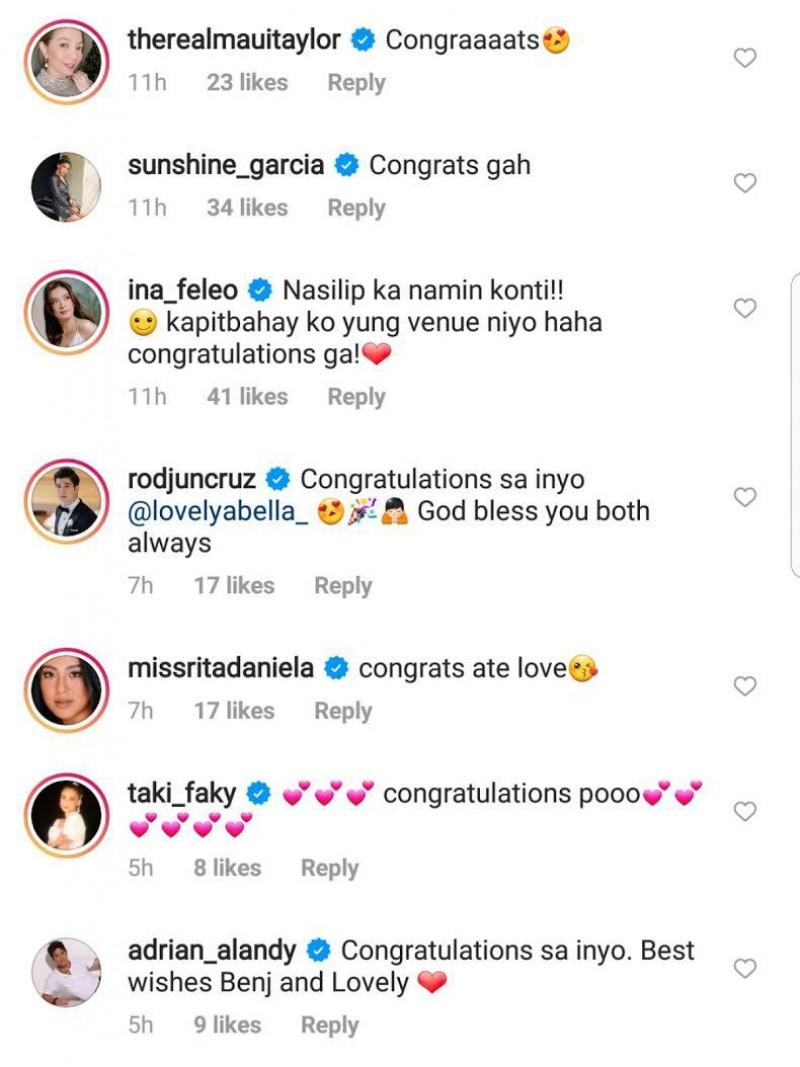
Task: Like missritadaniela's comment
Action: (745, 686)
